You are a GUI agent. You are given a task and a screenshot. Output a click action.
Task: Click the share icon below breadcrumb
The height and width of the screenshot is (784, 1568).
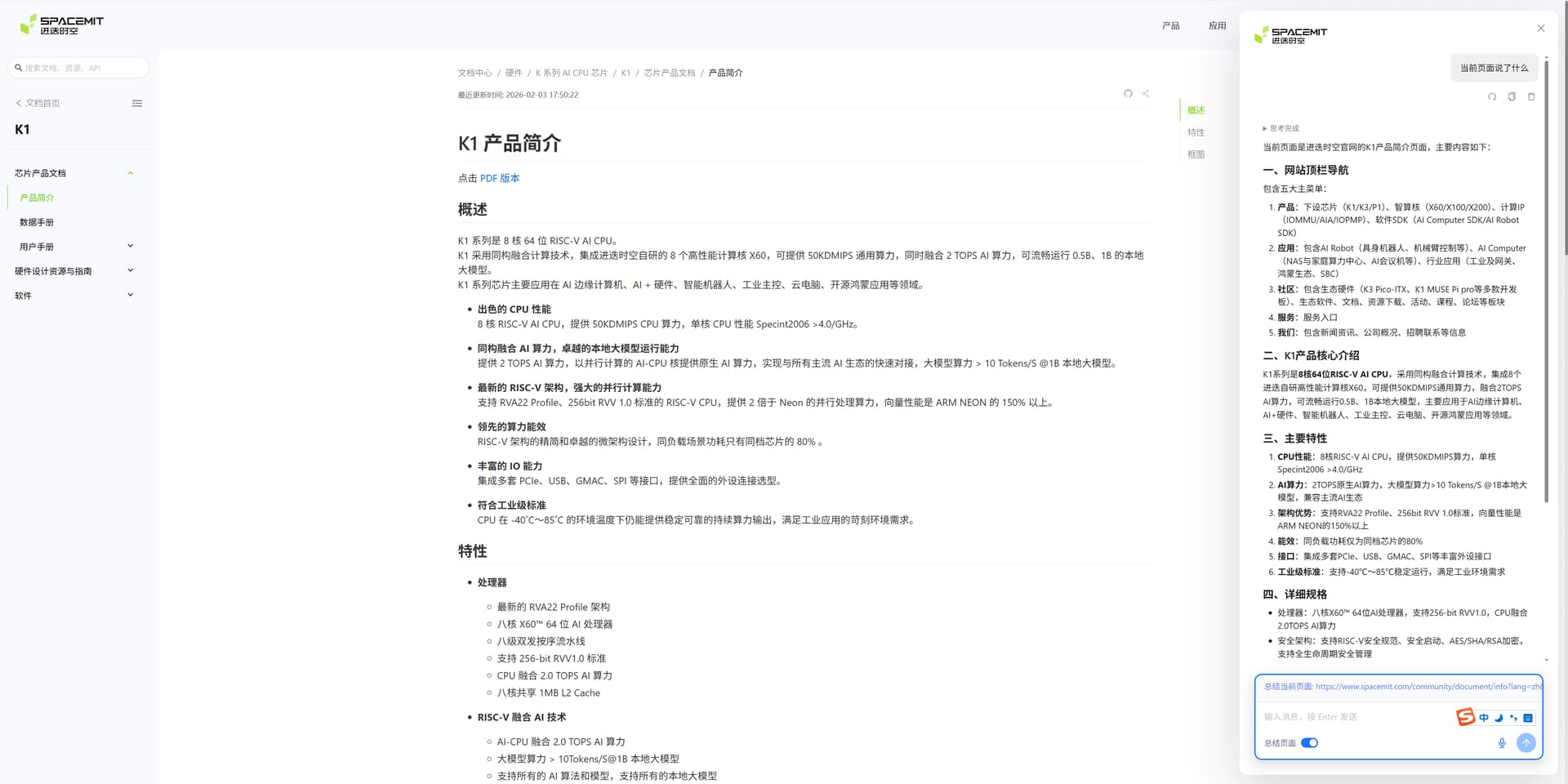1146,94
